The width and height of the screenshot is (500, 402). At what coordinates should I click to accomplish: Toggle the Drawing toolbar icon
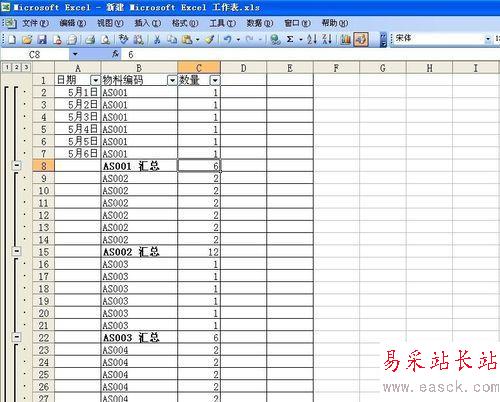pyautogui.click(x=361, y=40)
